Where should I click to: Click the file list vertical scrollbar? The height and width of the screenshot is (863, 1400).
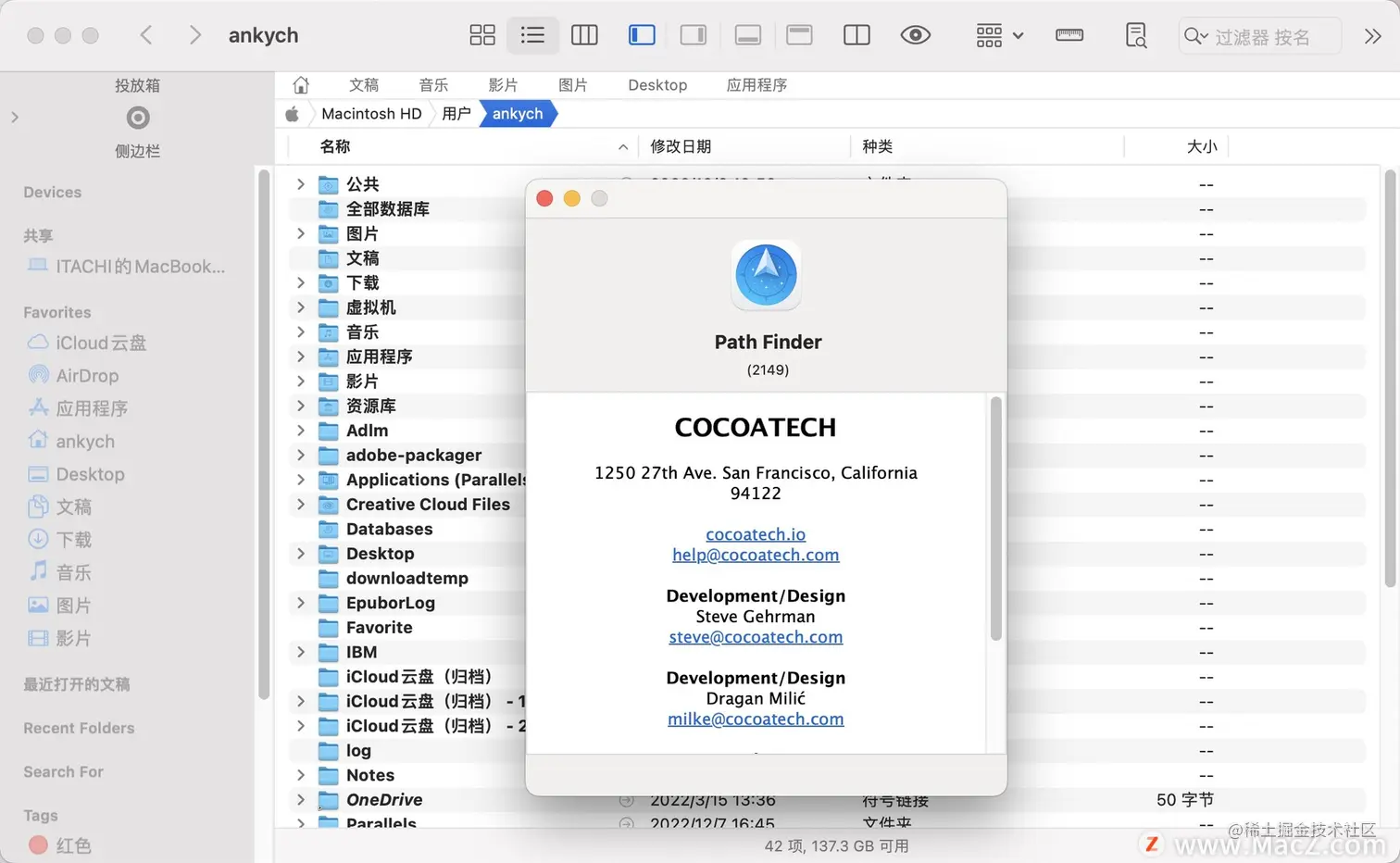[1390, 378]
